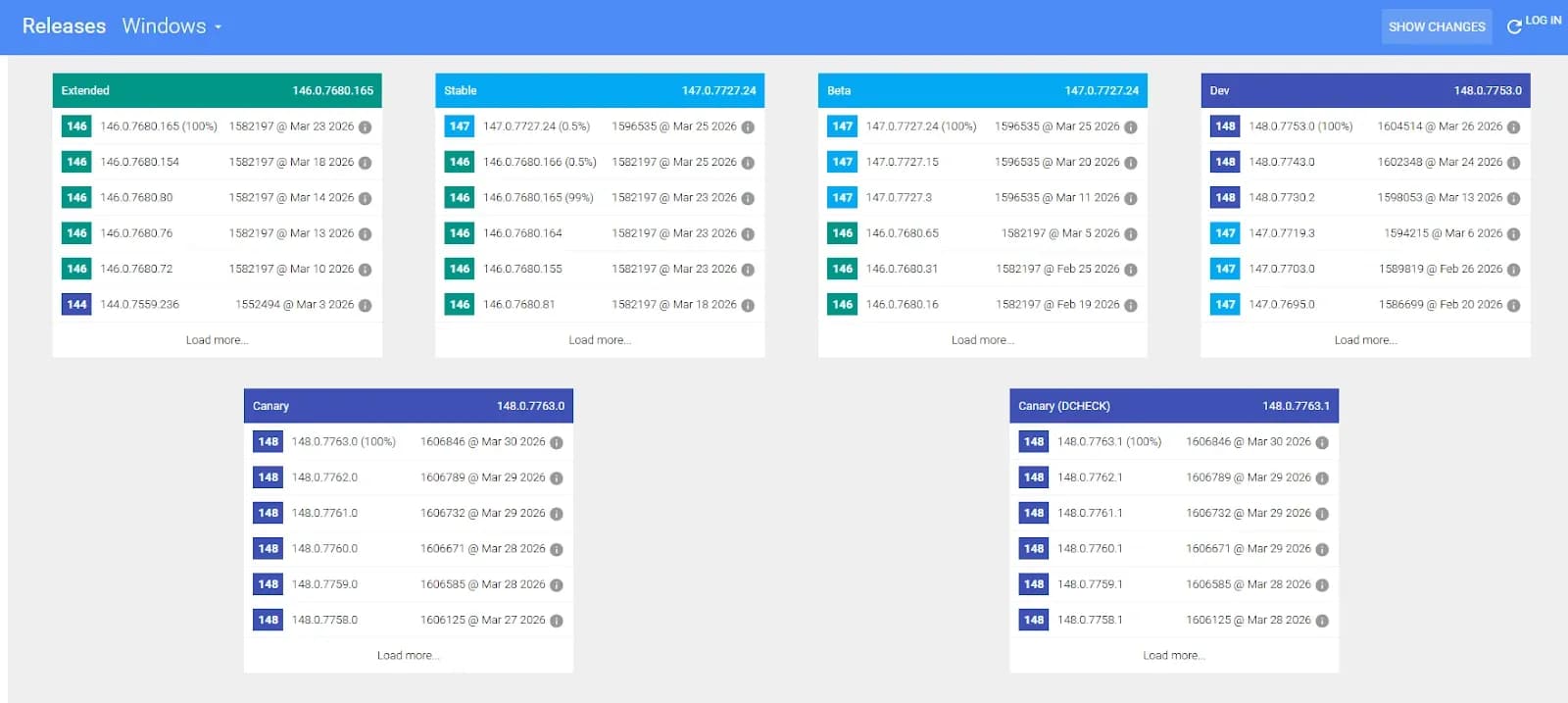The width and height of the screenshot is (1568, 703).
Task: Load more Stable channel releases
Action: [600, 340]
